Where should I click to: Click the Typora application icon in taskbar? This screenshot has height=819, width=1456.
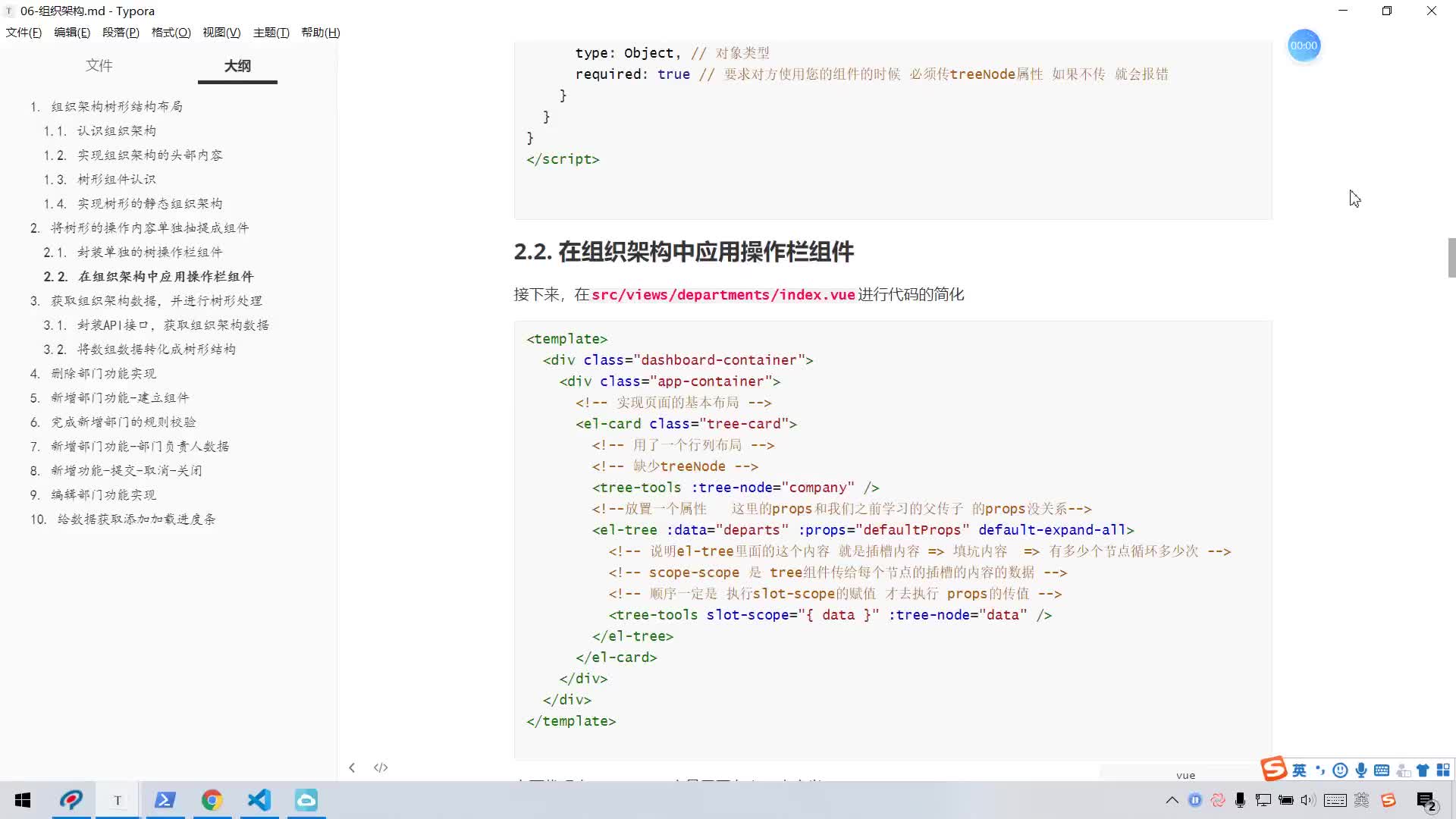point(117,800)
